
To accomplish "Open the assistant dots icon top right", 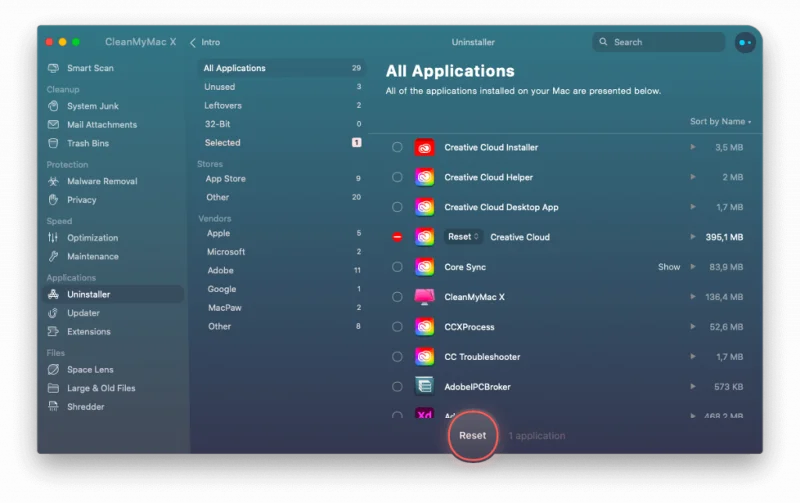I will (745, 42).
